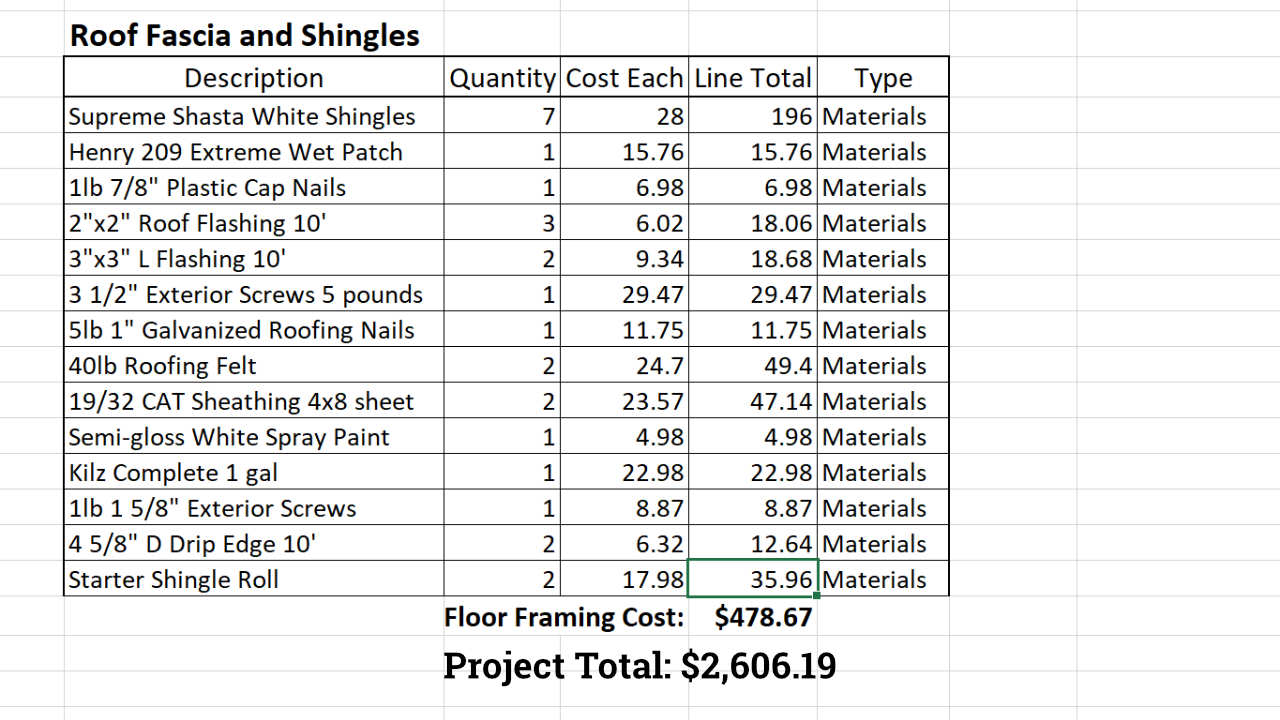Screen dimensions: 1280x720
Task: Click the Project Total $2,606.19 text
Action: [639, 665]
